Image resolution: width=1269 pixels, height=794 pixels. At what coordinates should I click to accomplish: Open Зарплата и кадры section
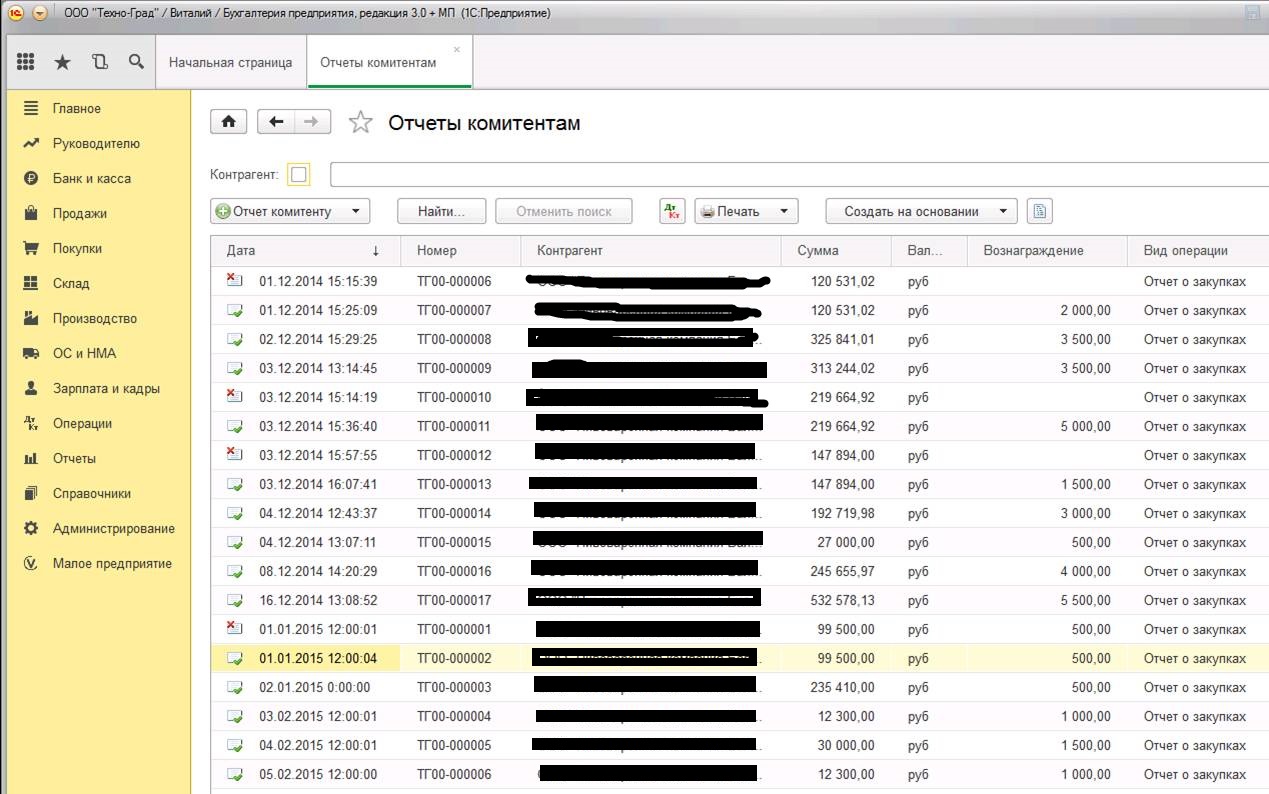106,388
